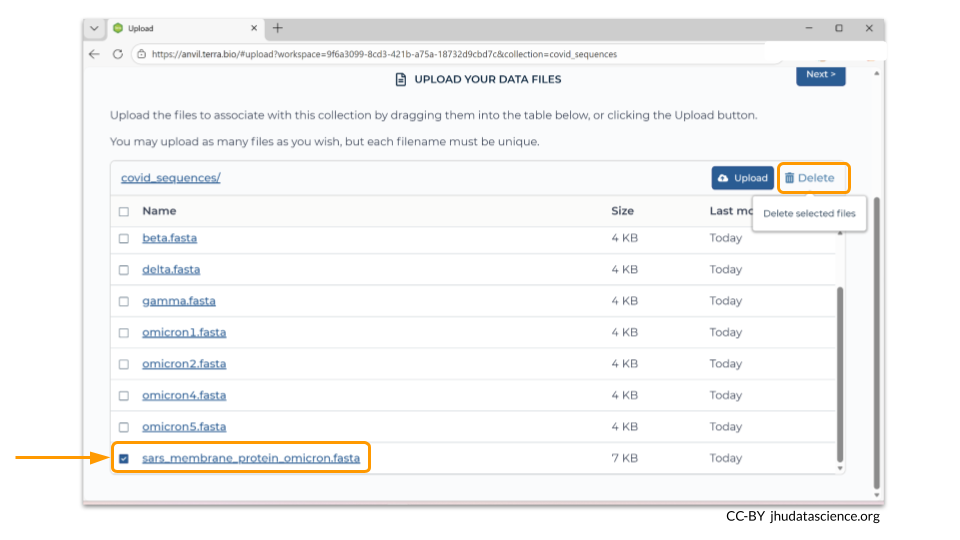Maximize the browser window

[x=839, y=28]
